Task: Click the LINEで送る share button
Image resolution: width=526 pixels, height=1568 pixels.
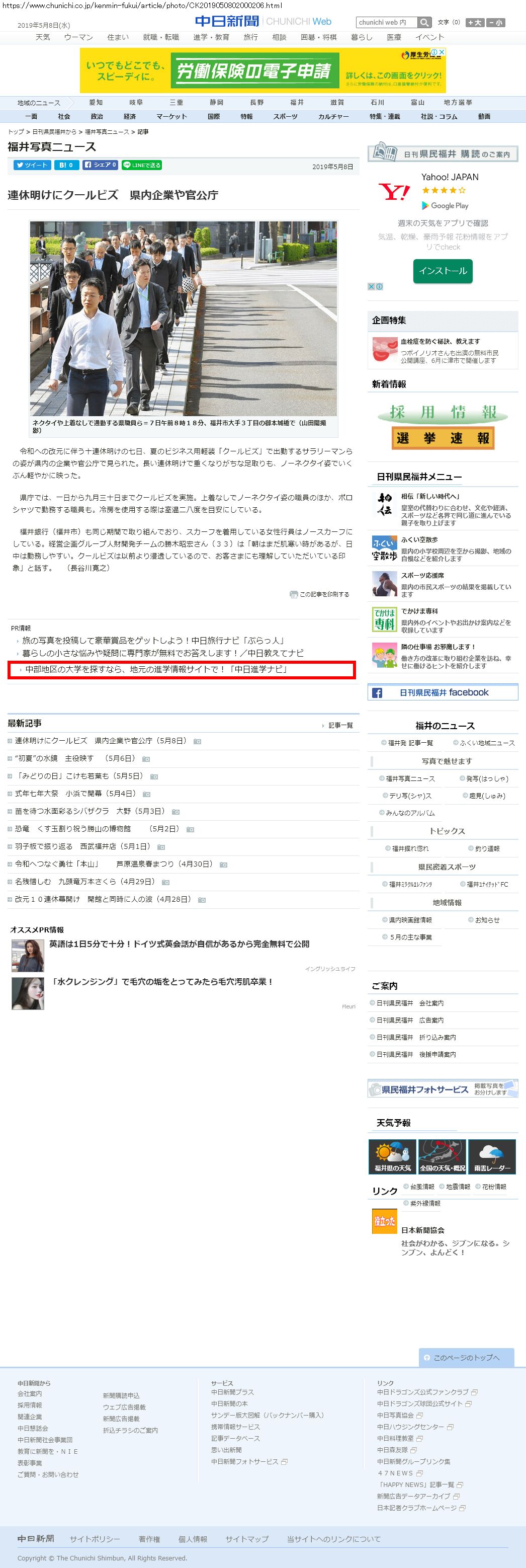Action: (142, 165)
